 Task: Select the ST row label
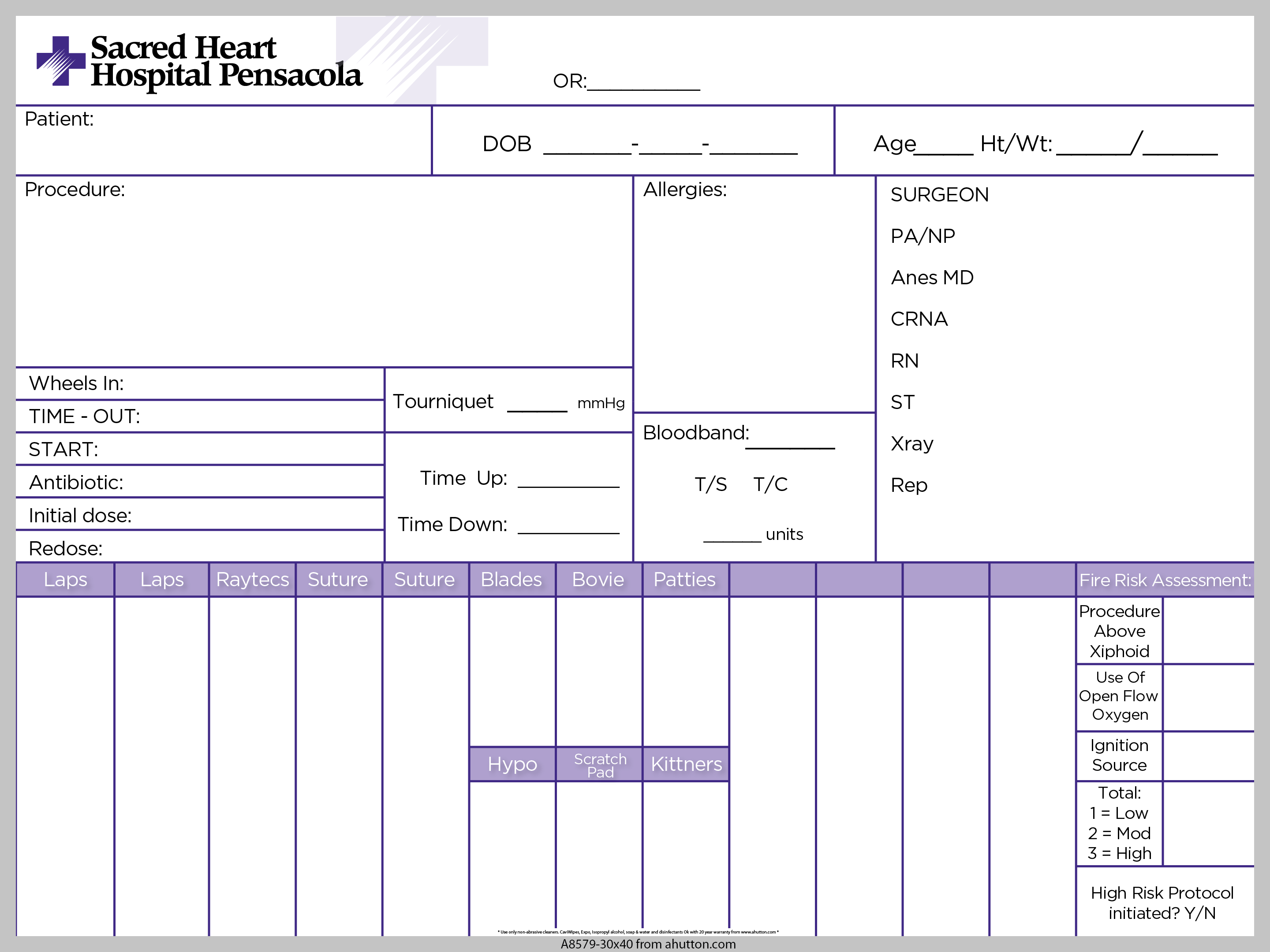[x=903, y=402]
